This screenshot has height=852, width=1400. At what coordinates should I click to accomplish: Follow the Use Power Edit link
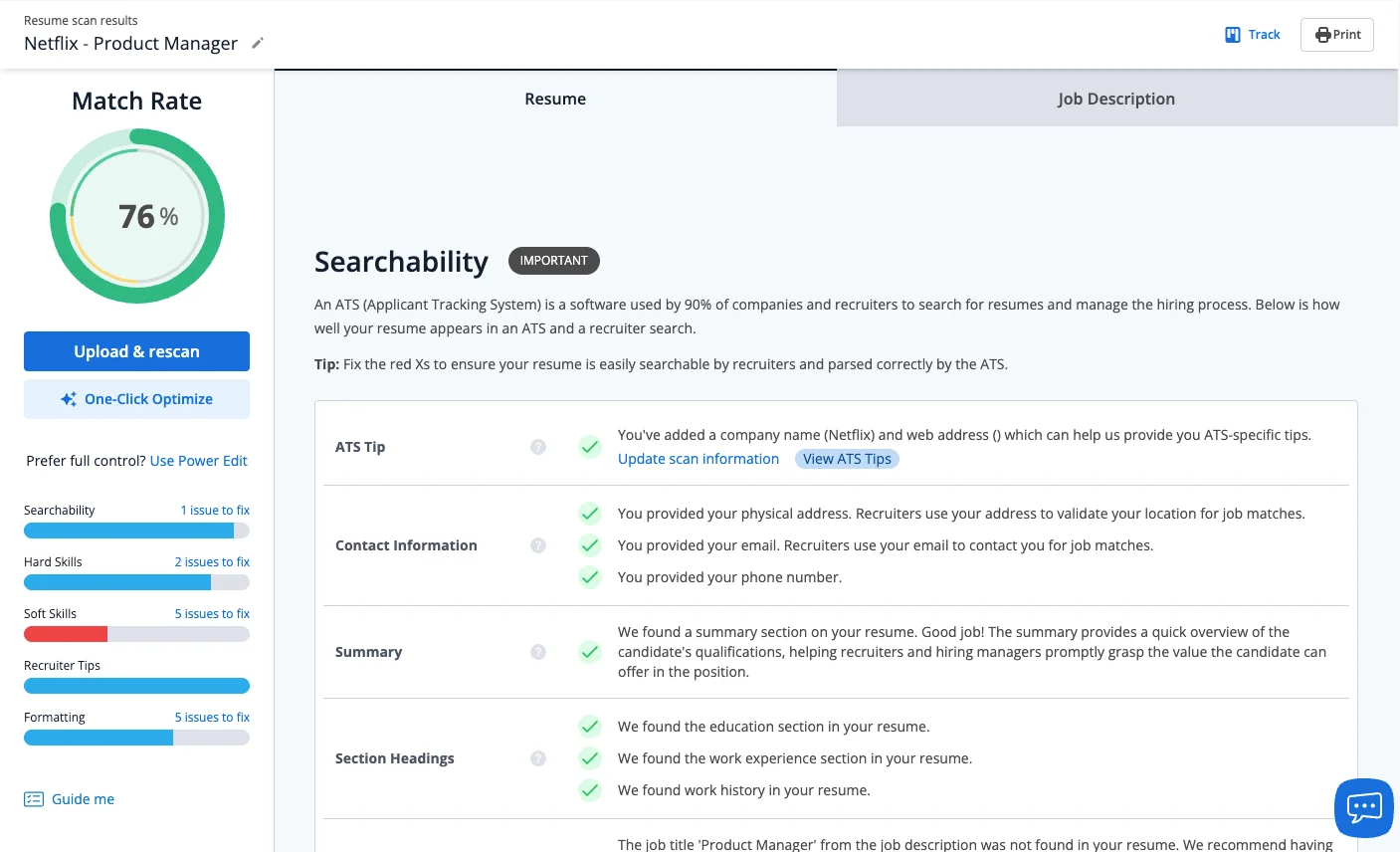click(198, 460)
